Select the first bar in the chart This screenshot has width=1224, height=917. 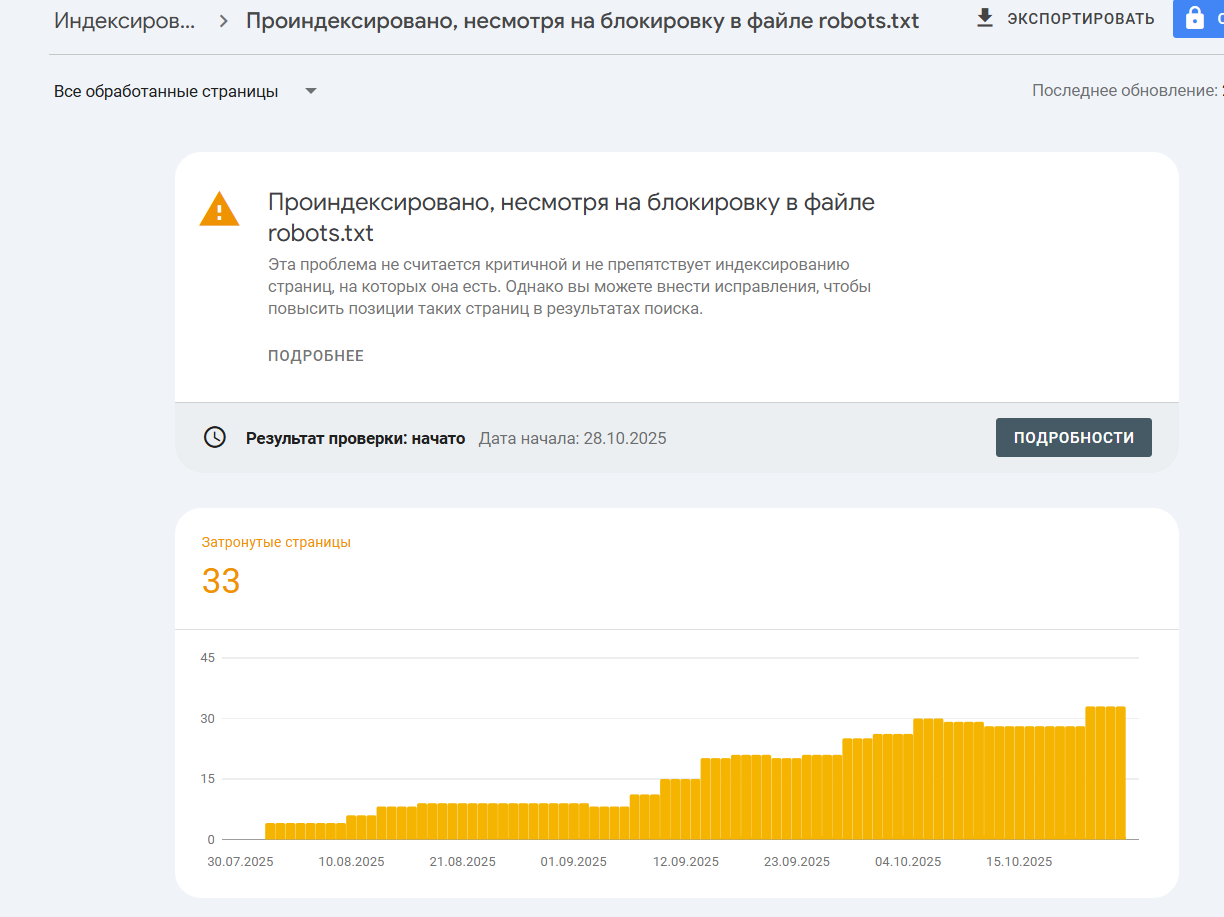coord(270,831)
